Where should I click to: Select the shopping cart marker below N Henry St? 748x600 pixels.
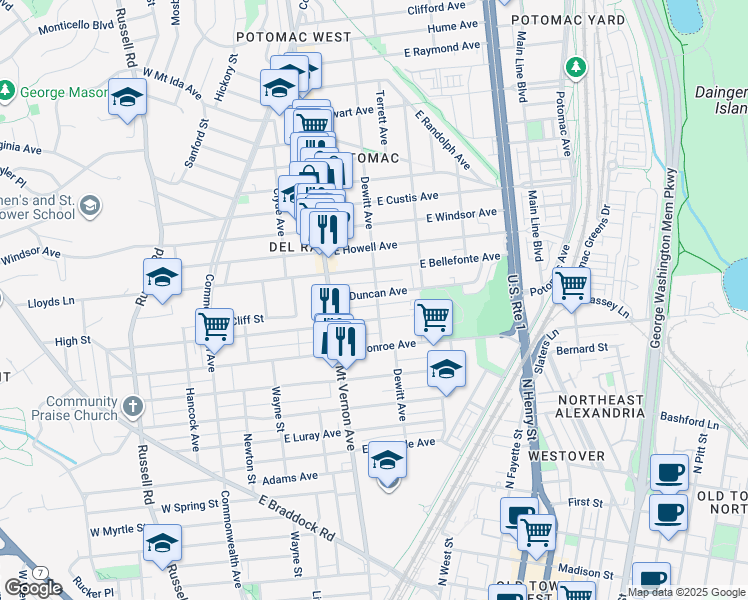pos(536,533)
